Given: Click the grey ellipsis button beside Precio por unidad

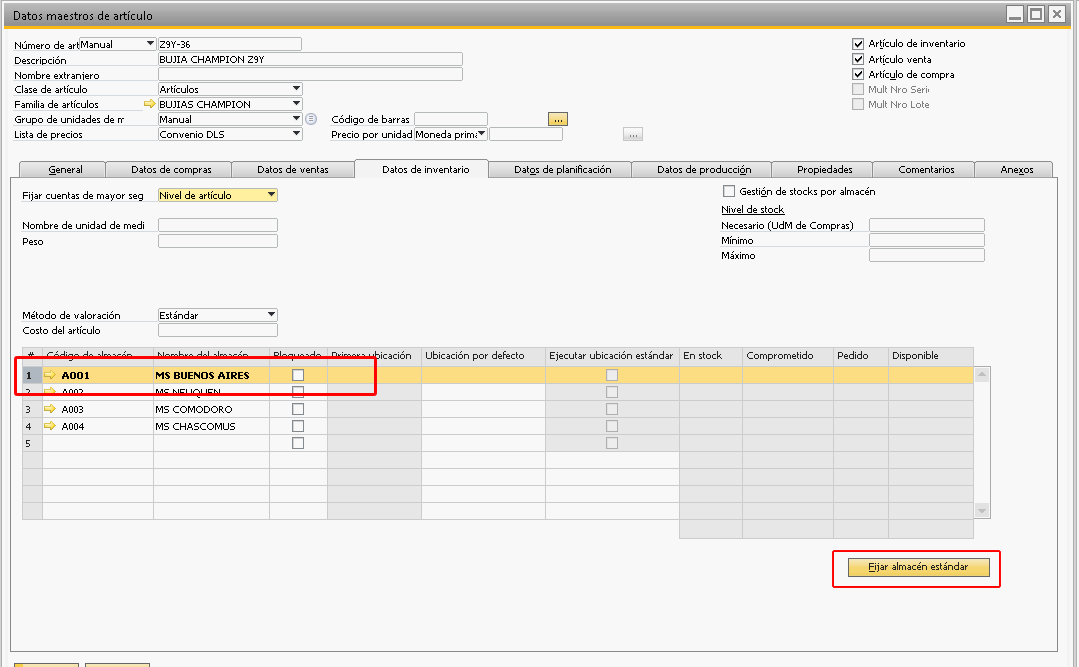Looking at the screenshot, I should click(632, 134).
